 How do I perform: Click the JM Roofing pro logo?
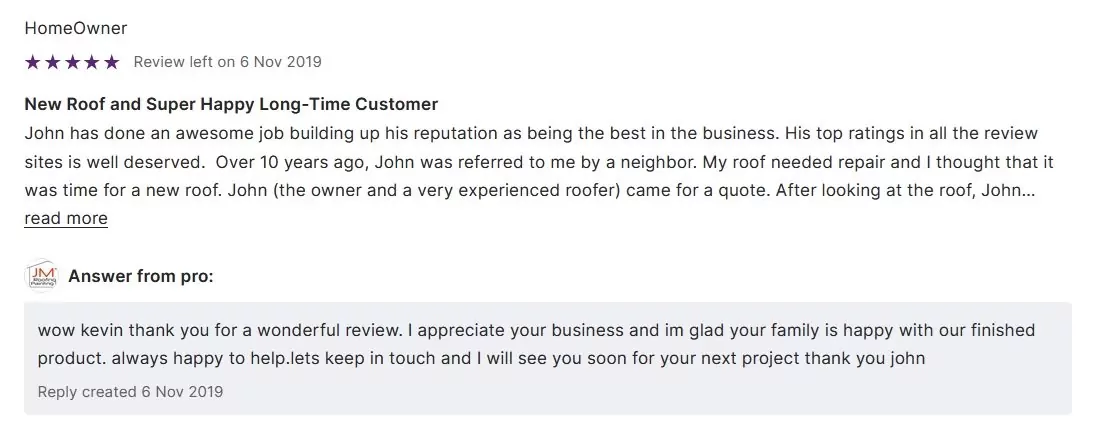42,276
